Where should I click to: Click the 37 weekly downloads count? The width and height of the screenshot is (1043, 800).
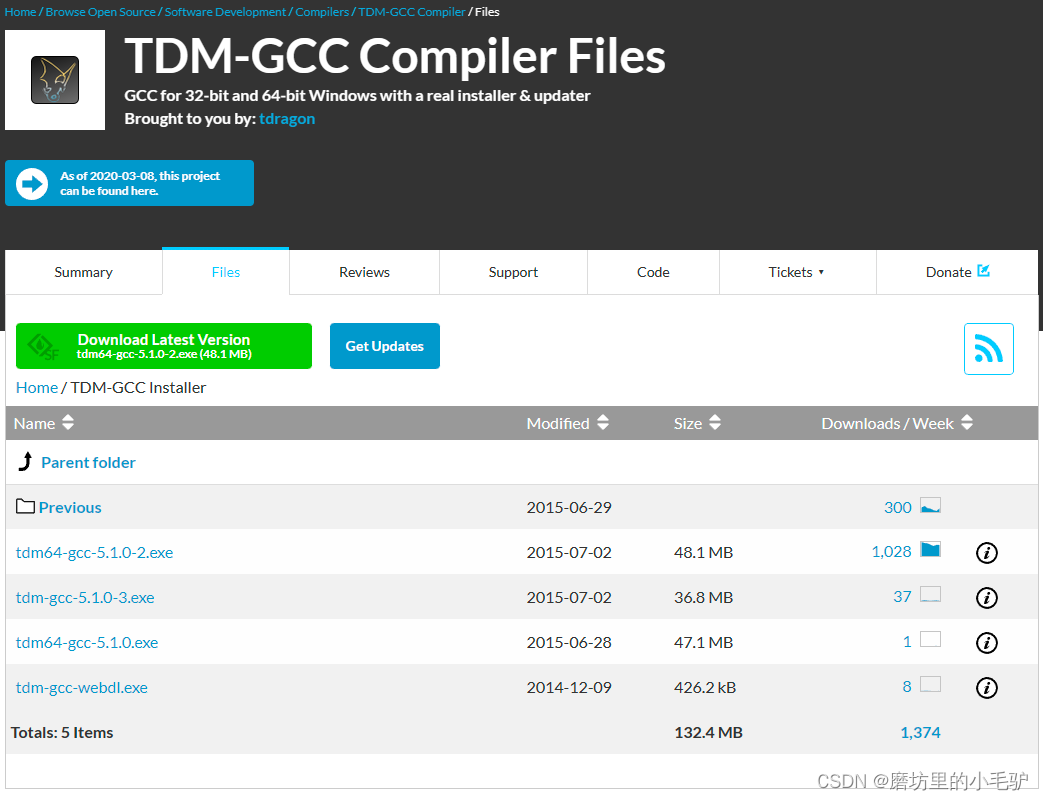click(x=902, y=597)
